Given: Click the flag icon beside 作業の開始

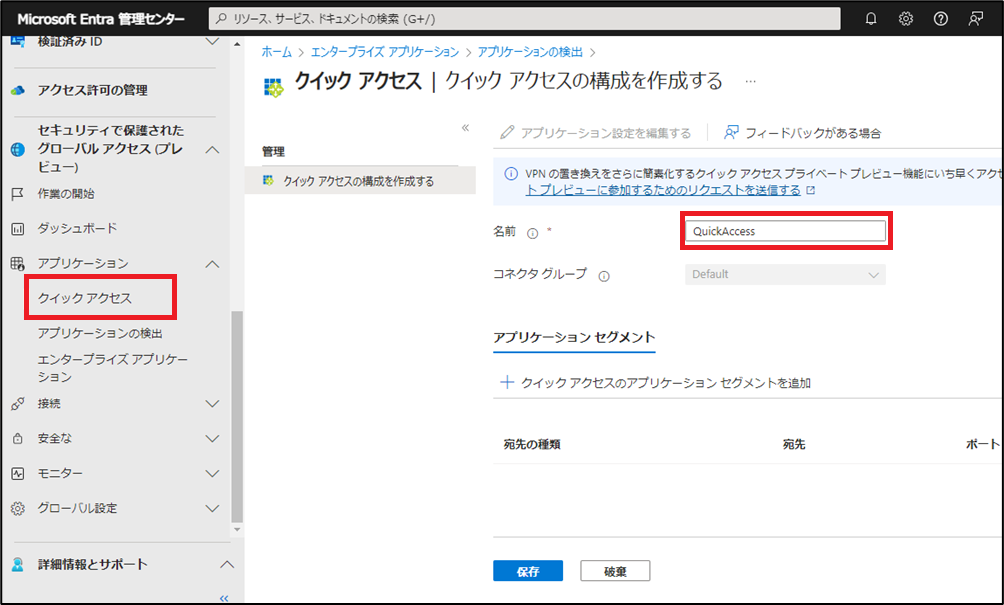Looking at the screenshot, I should click(x=18, y=194).
